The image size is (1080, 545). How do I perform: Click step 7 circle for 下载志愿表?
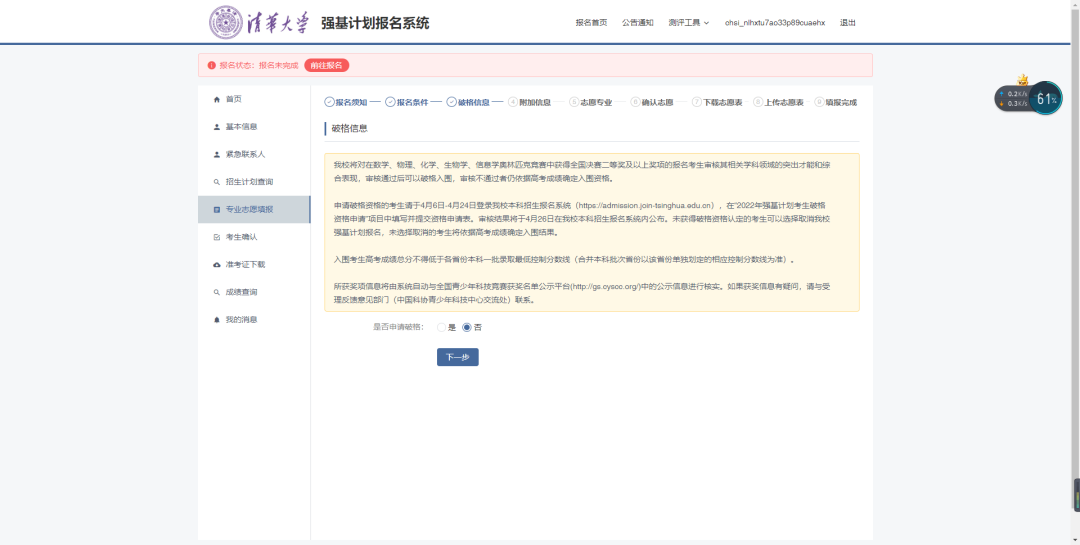[696, 102]
